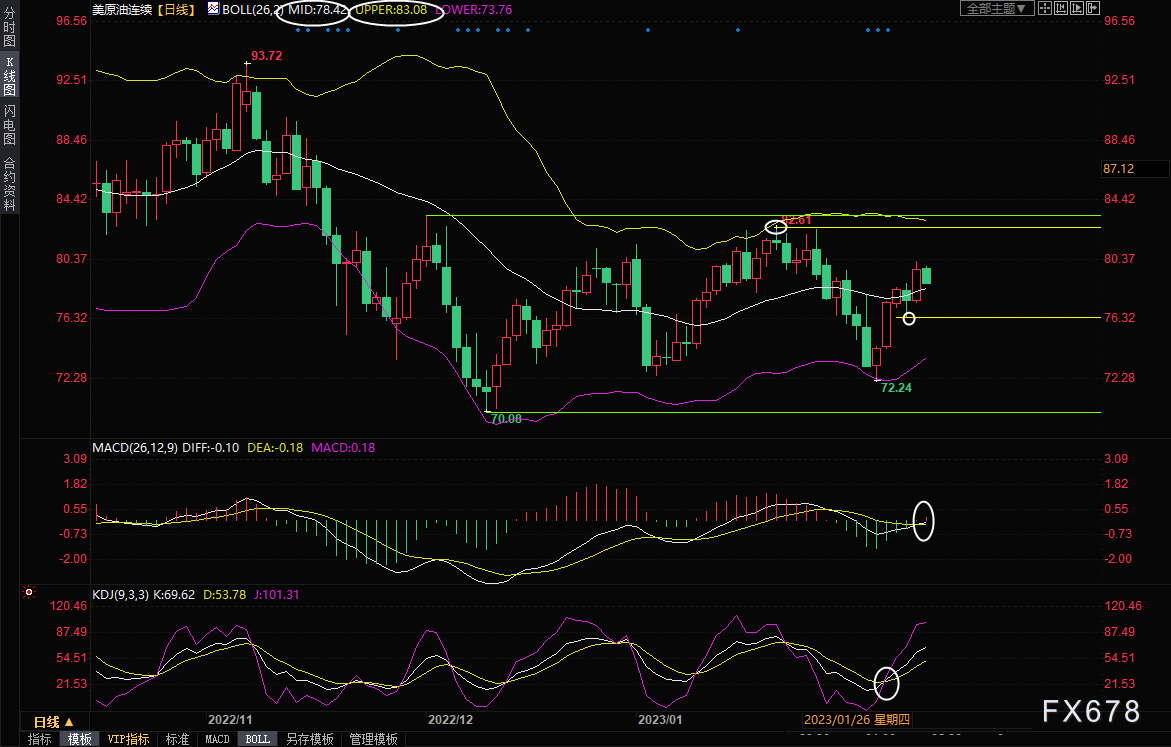Click the 2022/12 date label on time axis
Viewport: 1171px width, 747px height.
click(450, 719)
